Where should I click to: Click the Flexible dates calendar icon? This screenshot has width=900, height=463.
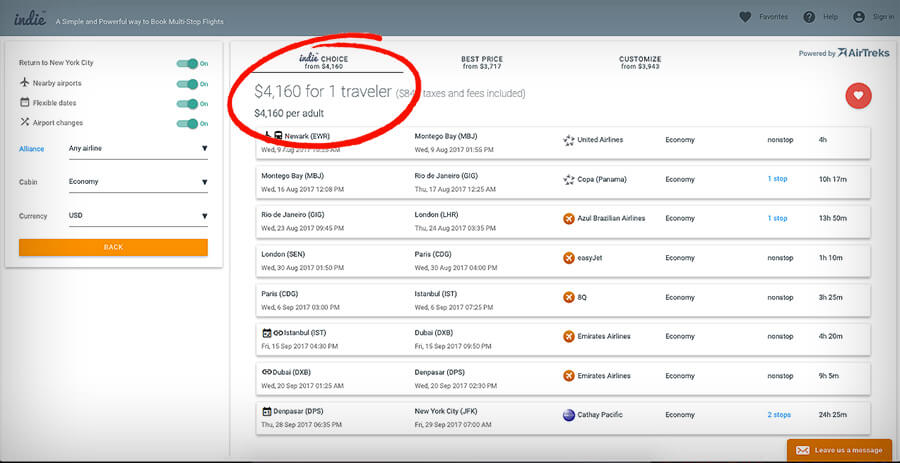[x=24, y=103]
